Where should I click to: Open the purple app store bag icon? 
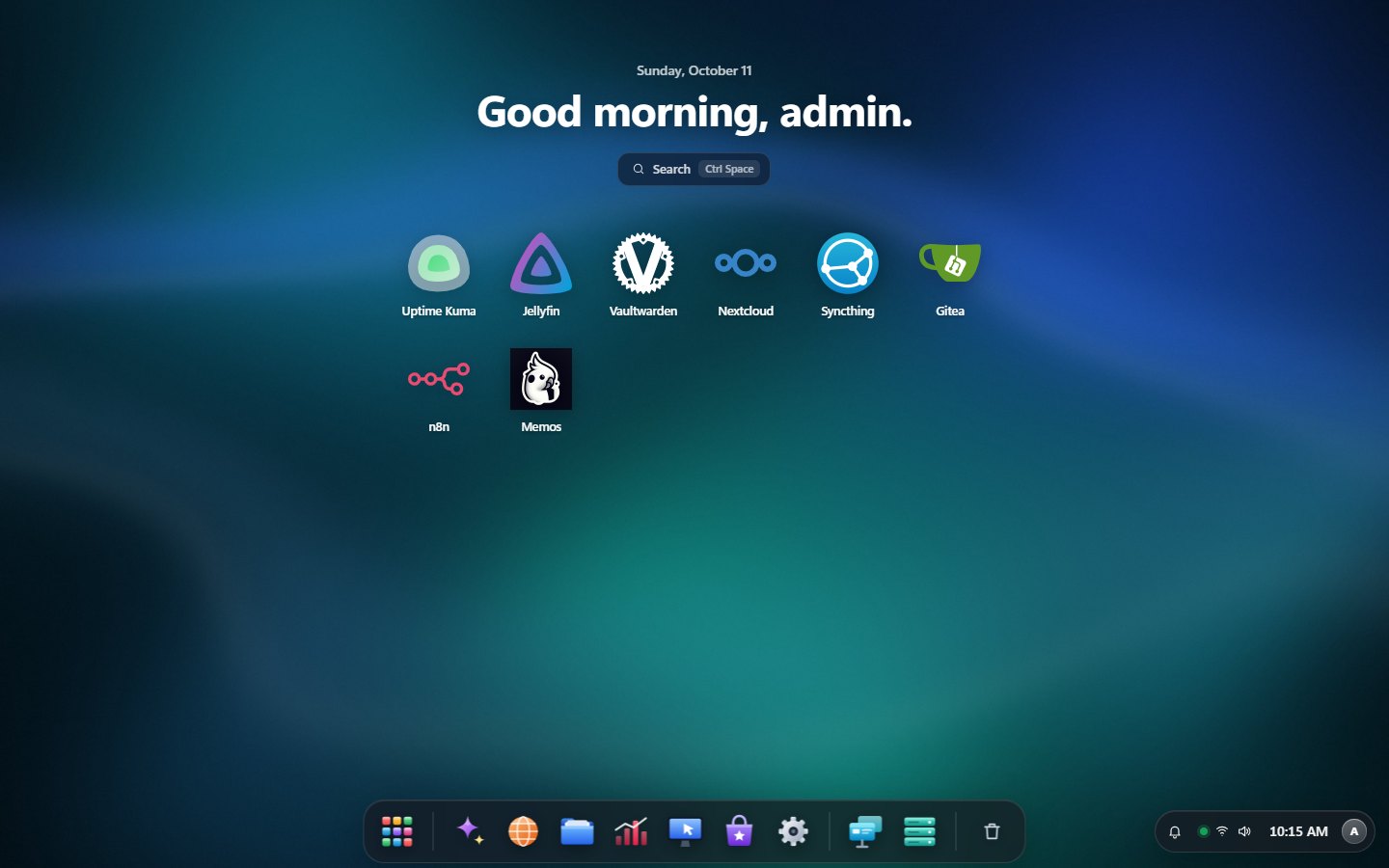[739, 831]
